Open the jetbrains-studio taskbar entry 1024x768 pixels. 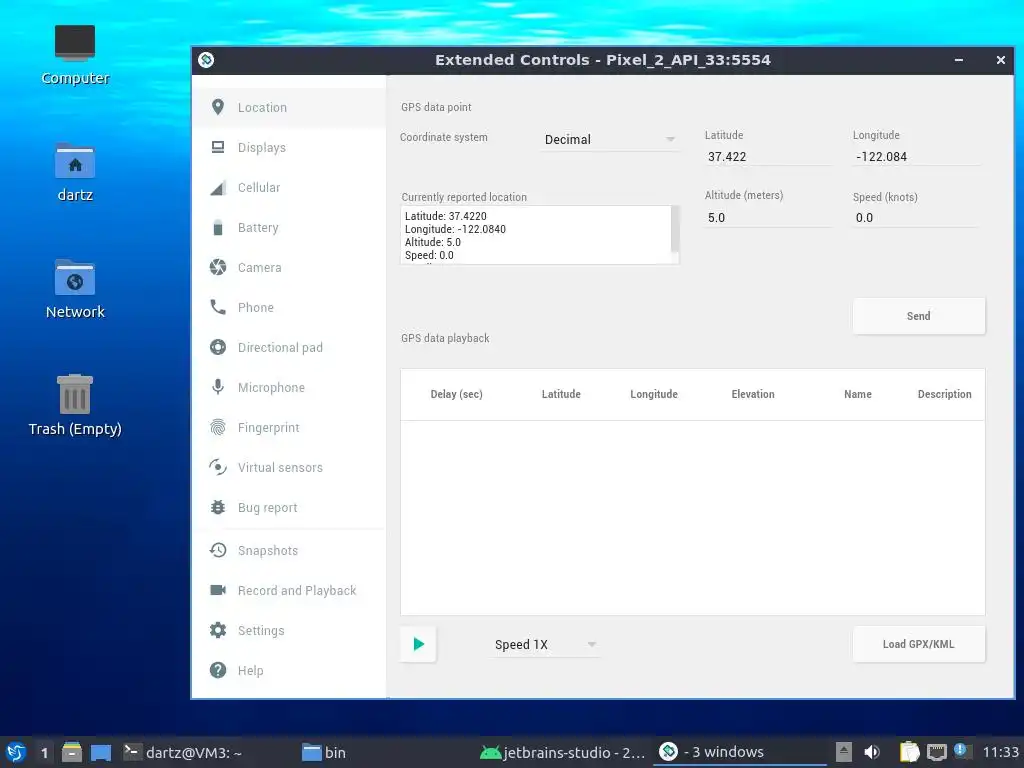[x=563, y=752]
